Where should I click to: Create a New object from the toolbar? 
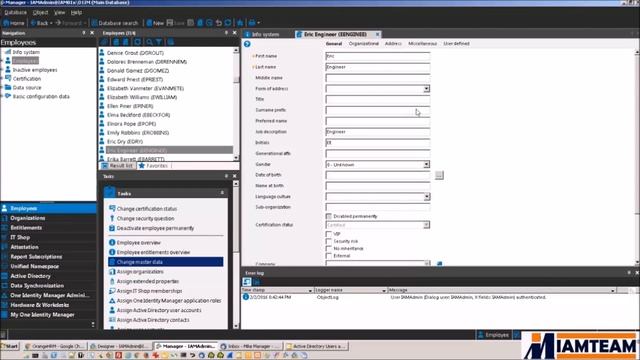tap(155, 23)
